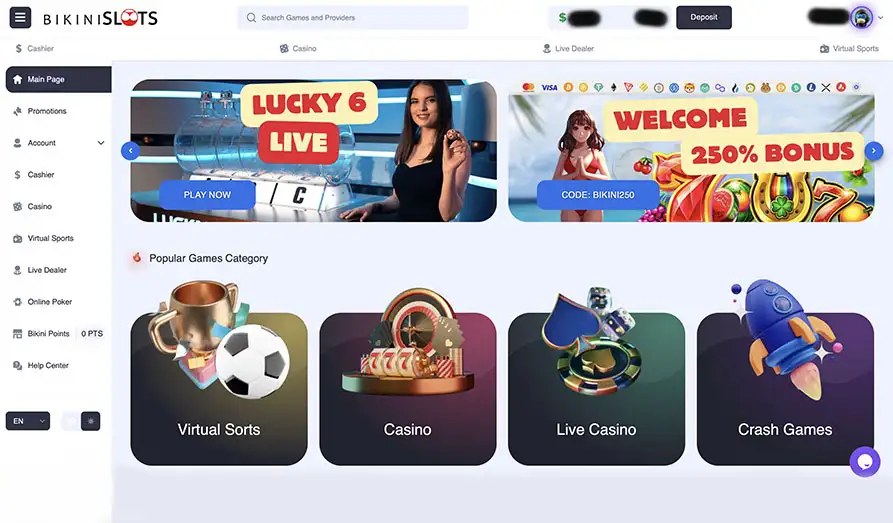Open the live chat support bubble

click(x=865, y=461)
